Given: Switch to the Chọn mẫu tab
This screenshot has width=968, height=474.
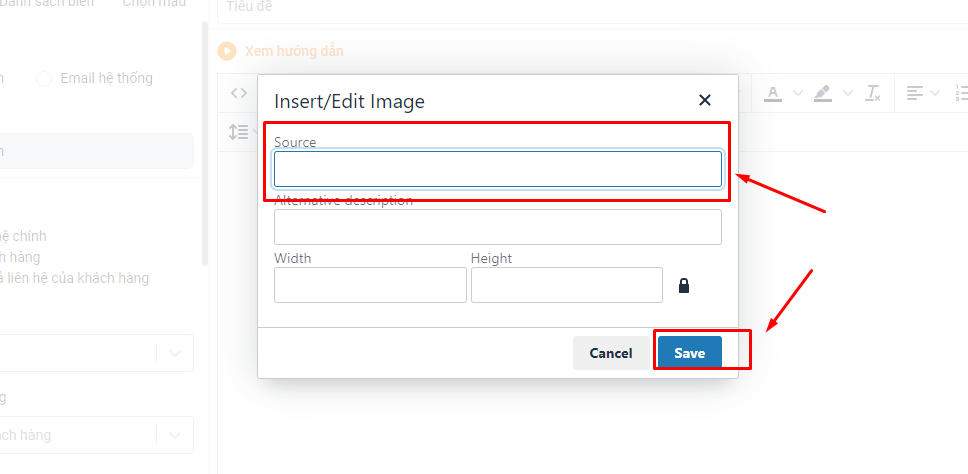Looking at the screenshot, I should point(154,4).
